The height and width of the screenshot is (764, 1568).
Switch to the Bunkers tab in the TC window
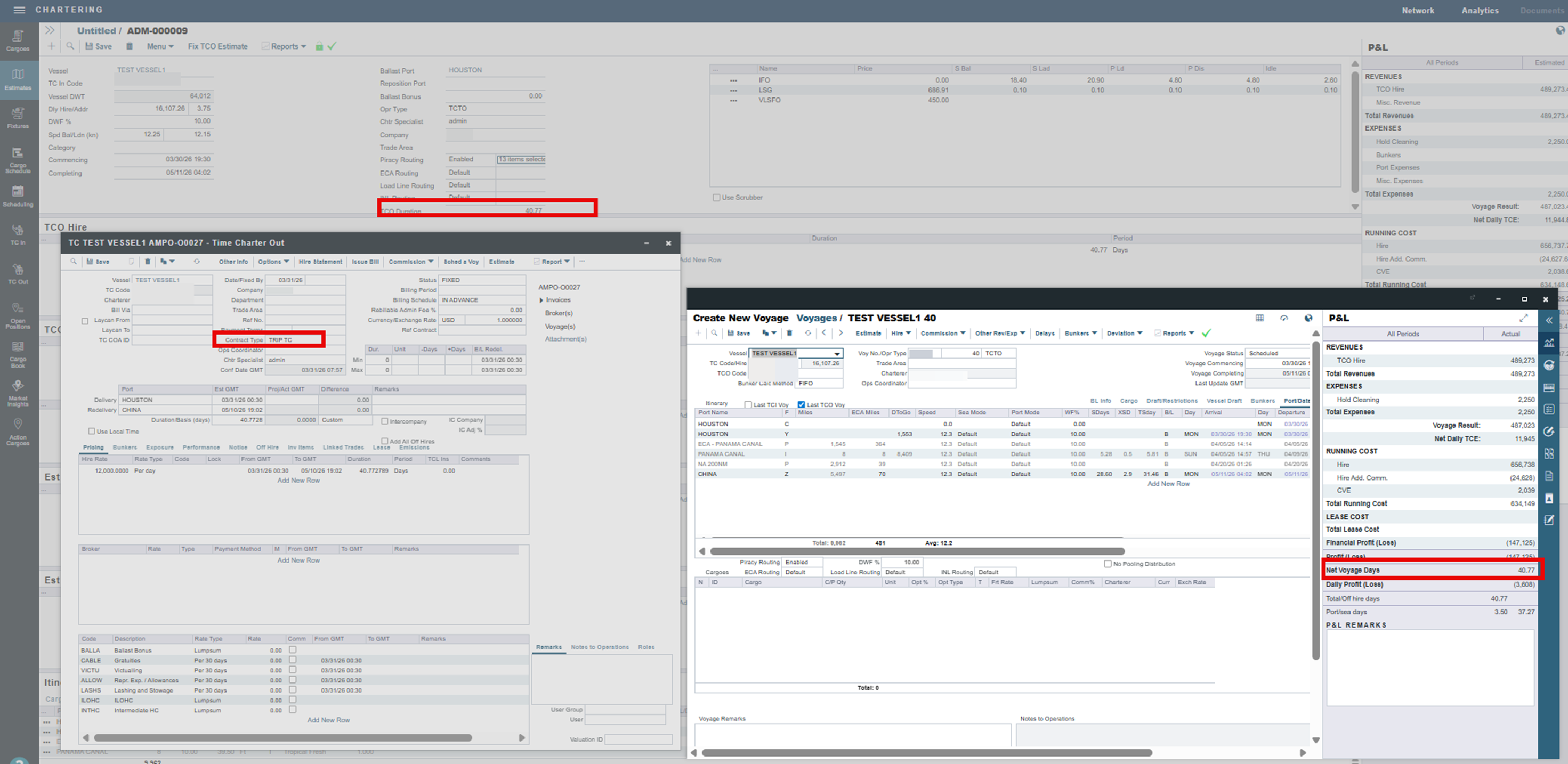pyautogui.click(x=125, y=447)
